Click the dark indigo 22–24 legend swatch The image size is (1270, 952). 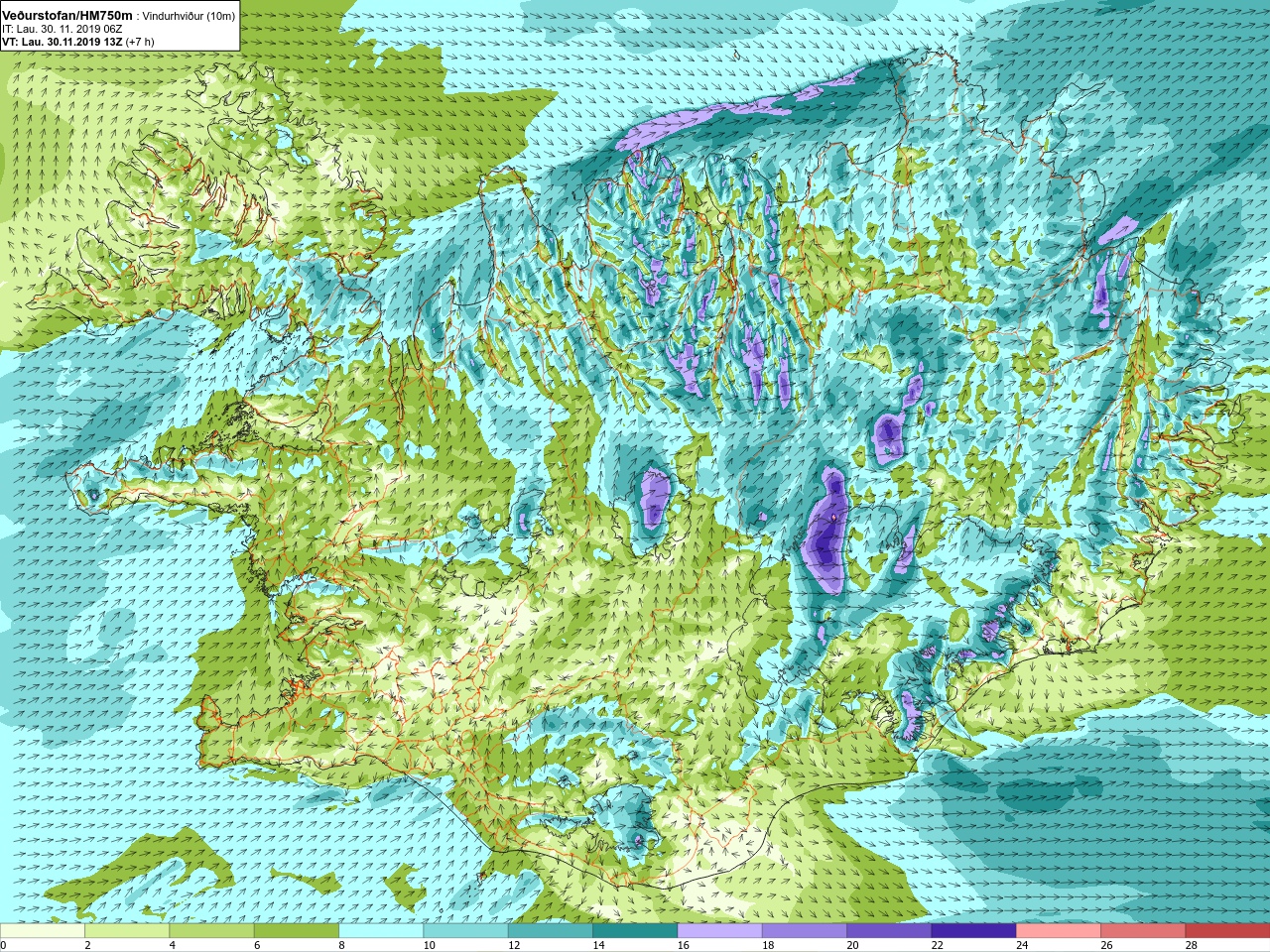(973, 931)
